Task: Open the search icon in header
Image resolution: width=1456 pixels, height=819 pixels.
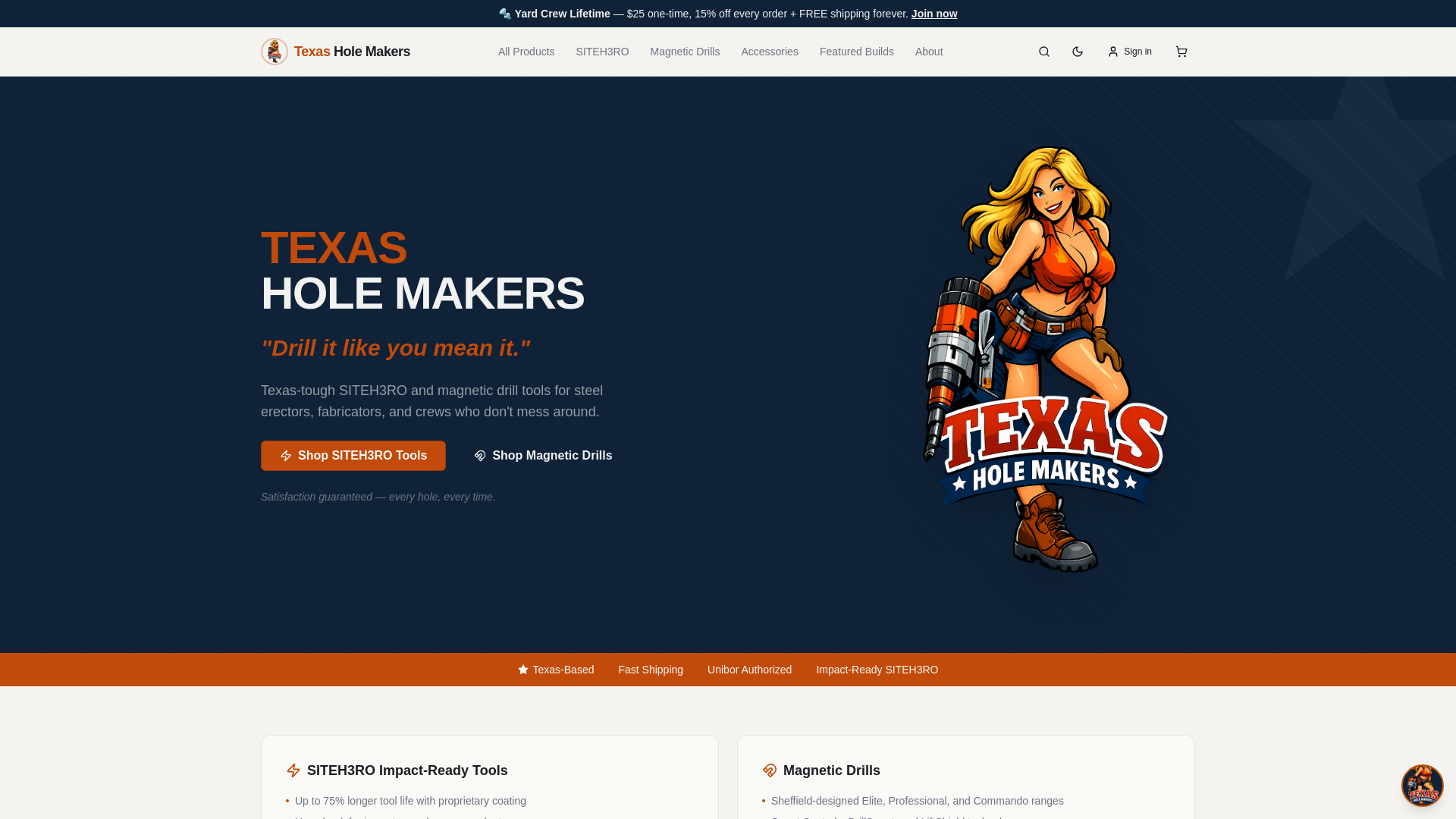Action: tap(1044, 52)
